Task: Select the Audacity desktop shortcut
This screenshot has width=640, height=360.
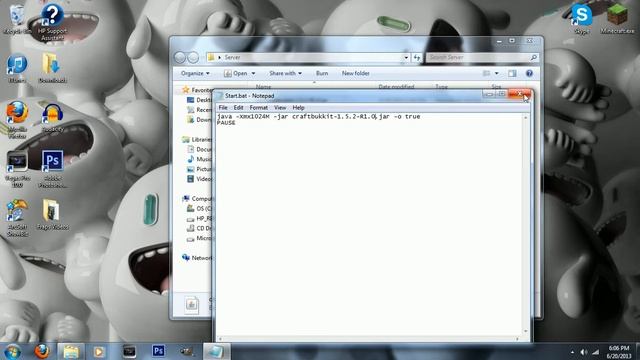Action: tap(53, 118)
